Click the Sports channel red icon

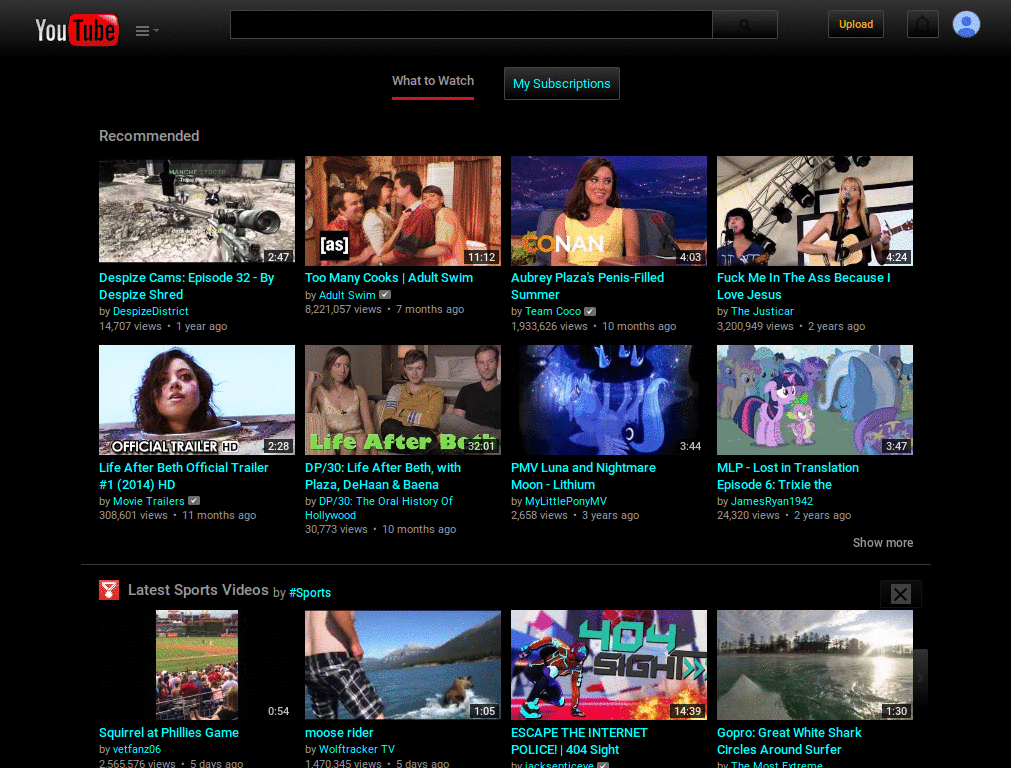tap(109, 590)
